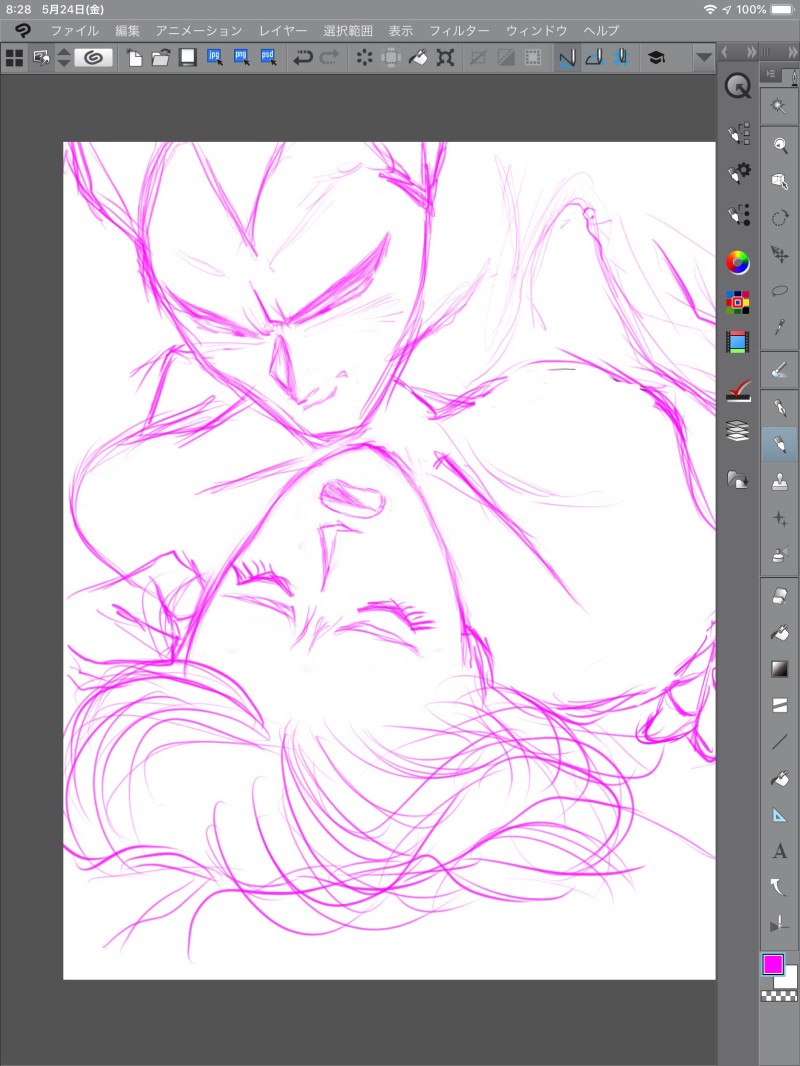This screenshot has height=1066, width=800.
Task: Open the 表示 menu
Action: 400,31
